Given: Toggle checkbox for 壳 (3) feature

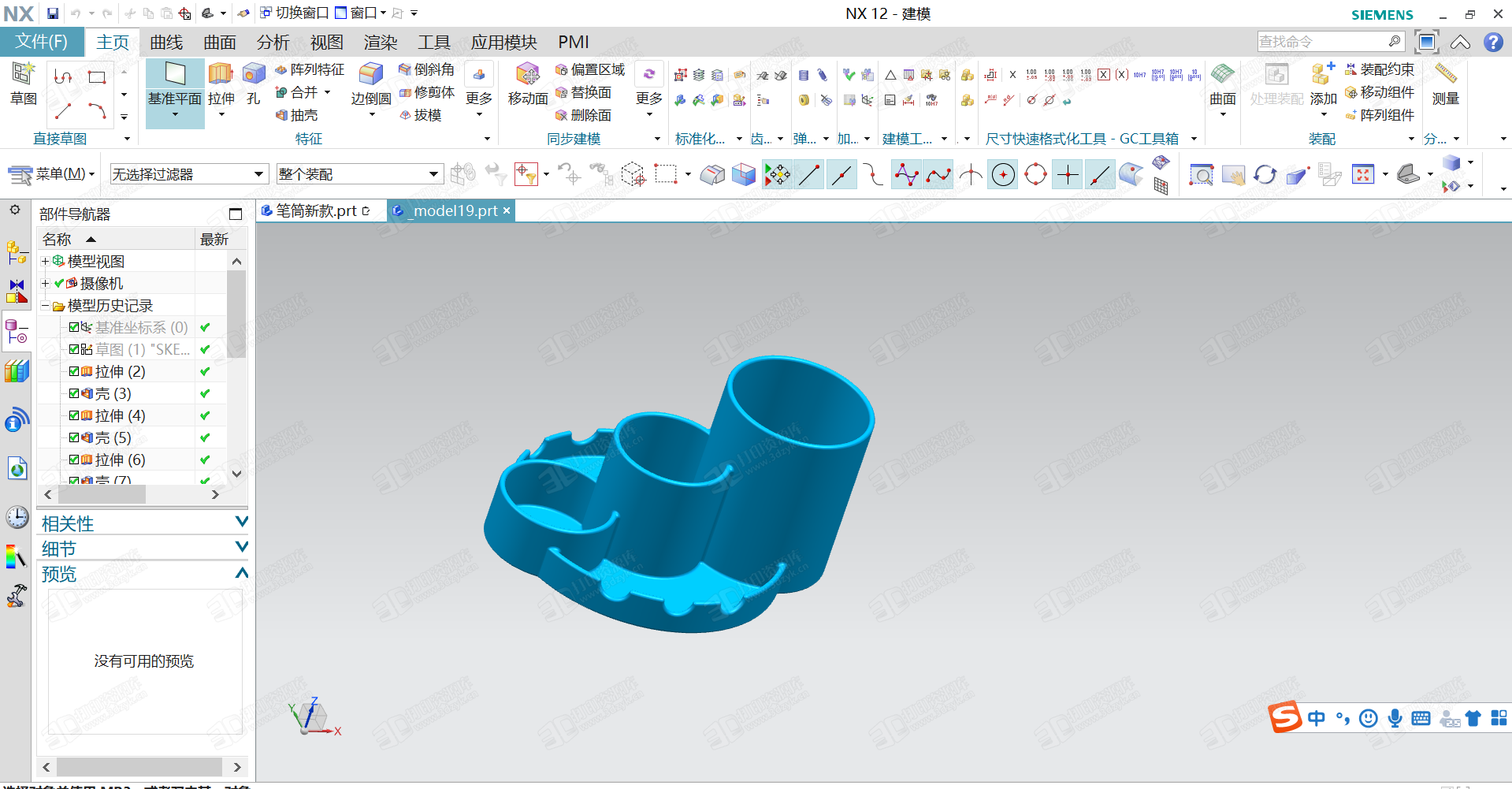Looking at the screenshot, I should pyautogui.click(x=74, y=393).
